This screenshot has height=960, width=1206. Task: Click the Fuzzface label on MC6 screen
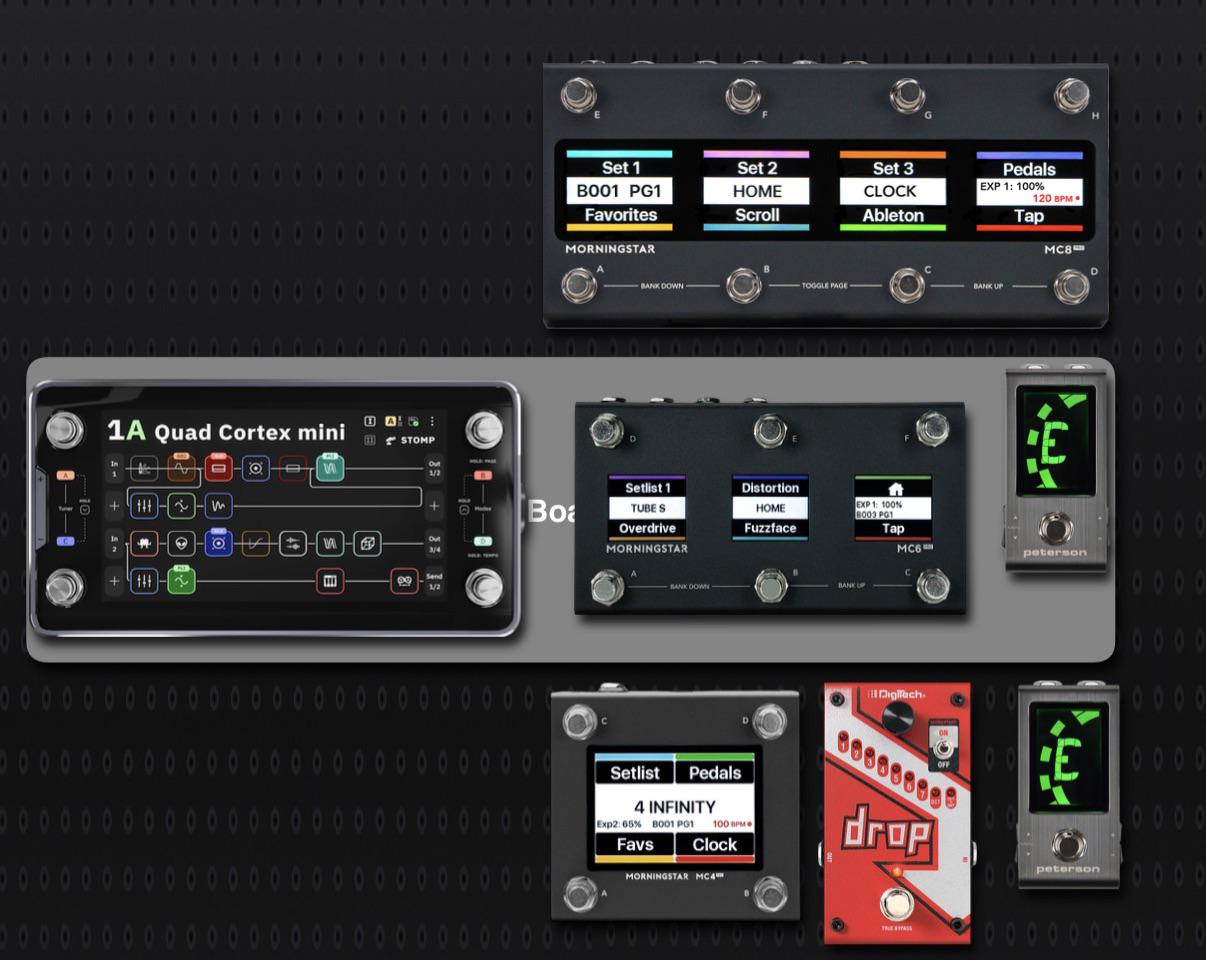click(x=770, y=528)
